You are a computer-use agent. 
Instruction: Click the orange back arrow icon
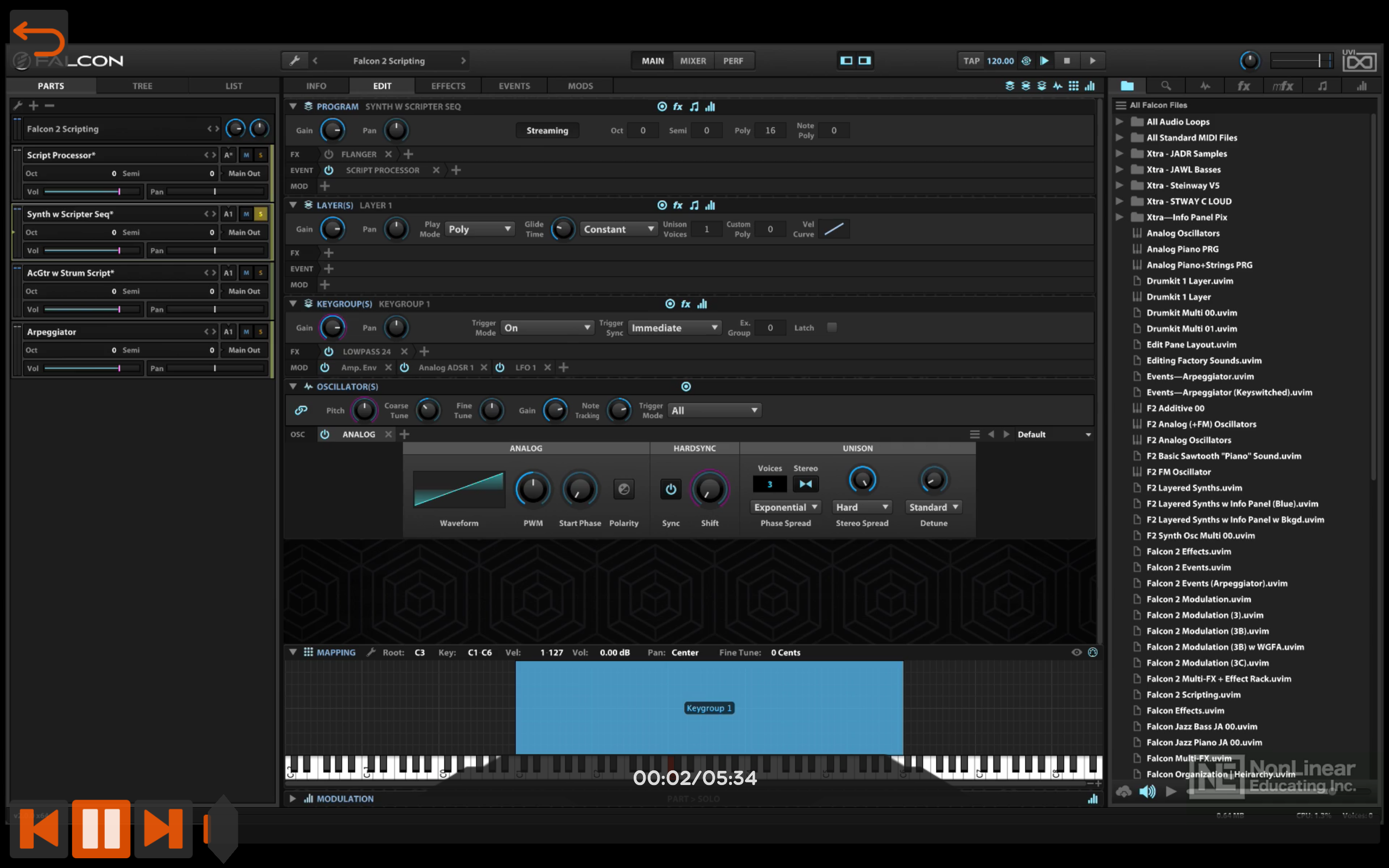pos(39,39)
